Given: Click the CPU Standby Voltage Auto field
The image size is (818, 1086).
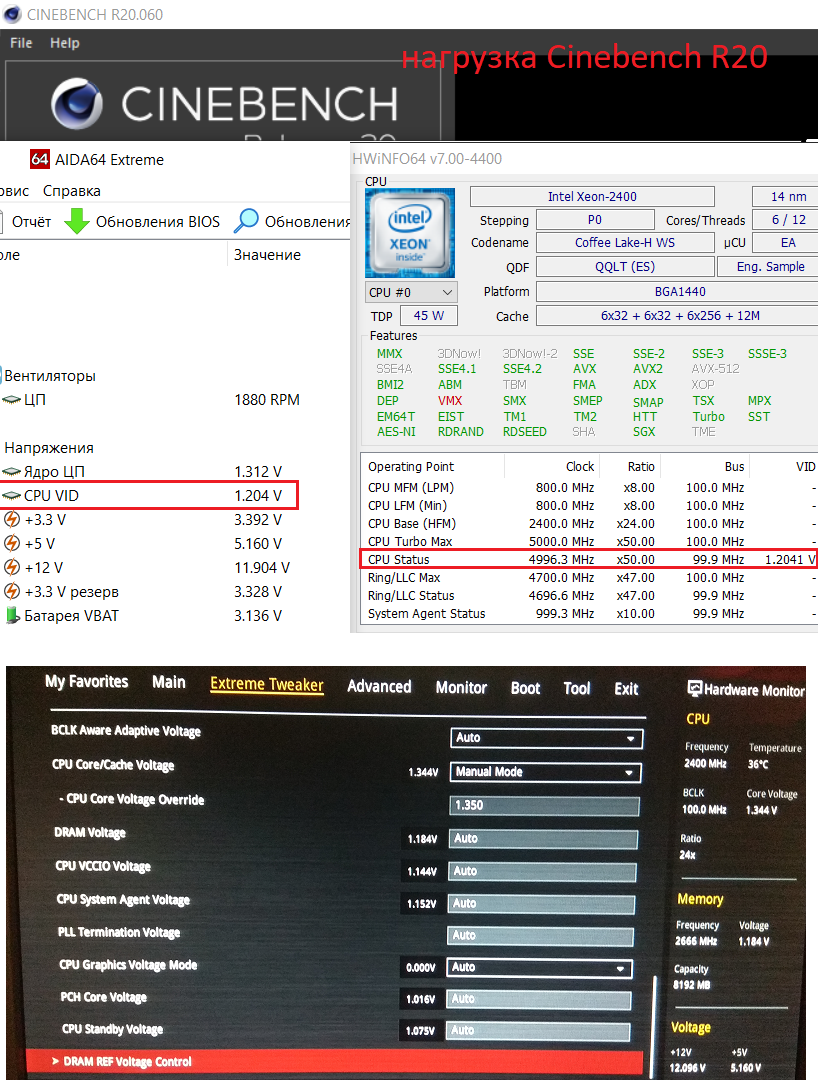Looking at the screenshot, I should [538, 1031].
